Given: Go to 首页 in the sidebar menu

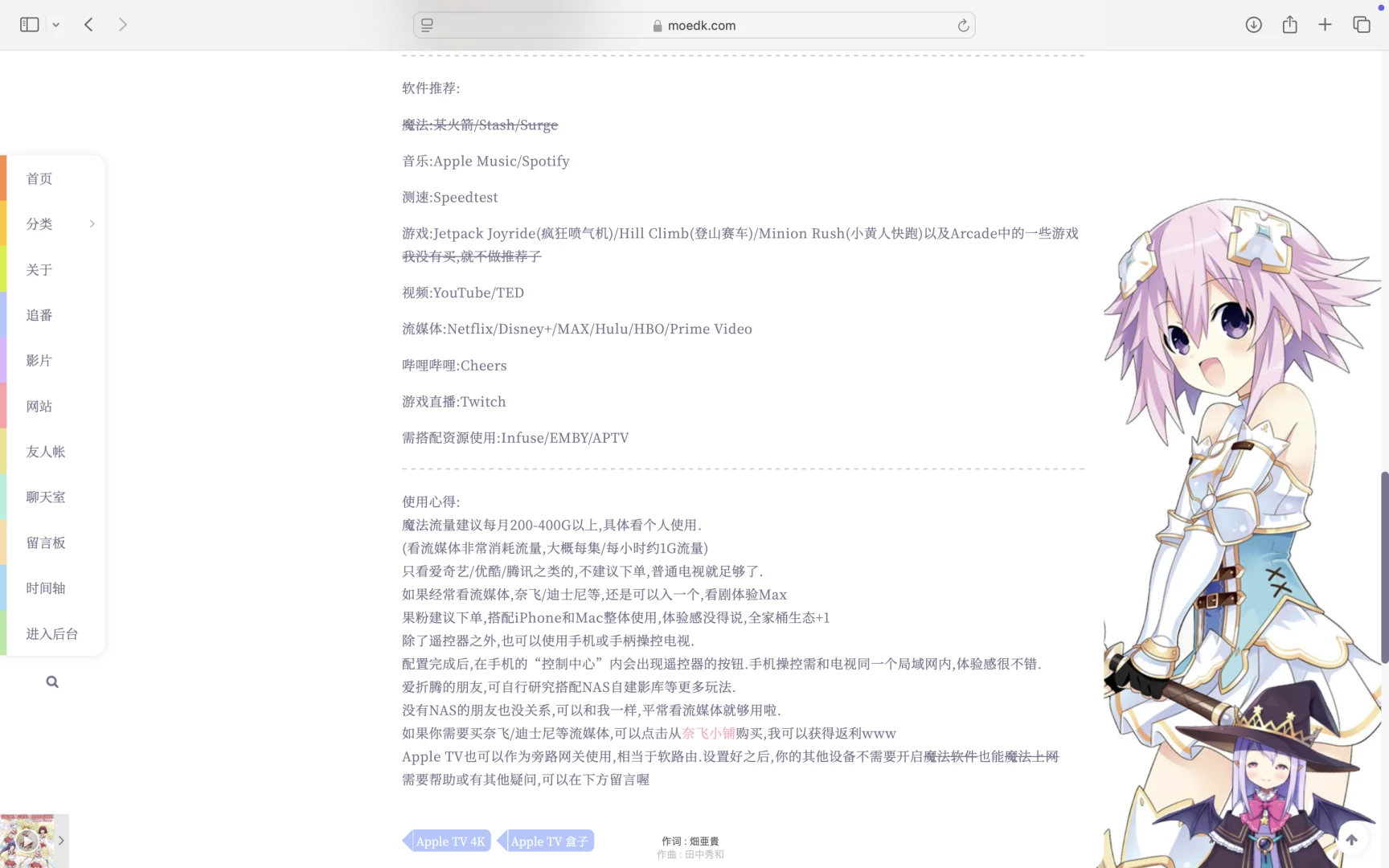Looking at the screenshot, I should coord(39,178).
